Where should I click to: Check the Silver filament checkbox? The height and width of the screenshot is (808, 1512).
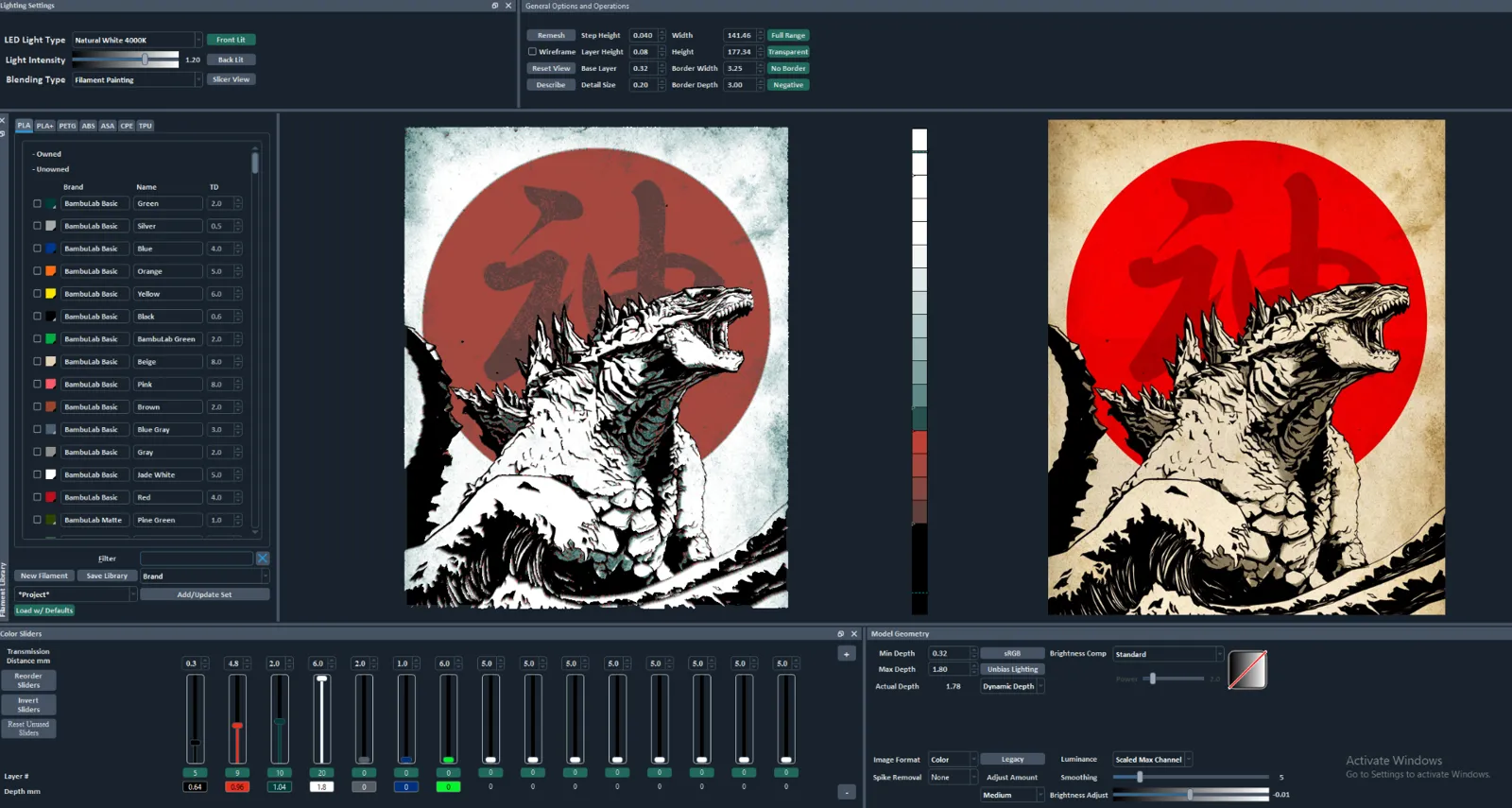37,226
